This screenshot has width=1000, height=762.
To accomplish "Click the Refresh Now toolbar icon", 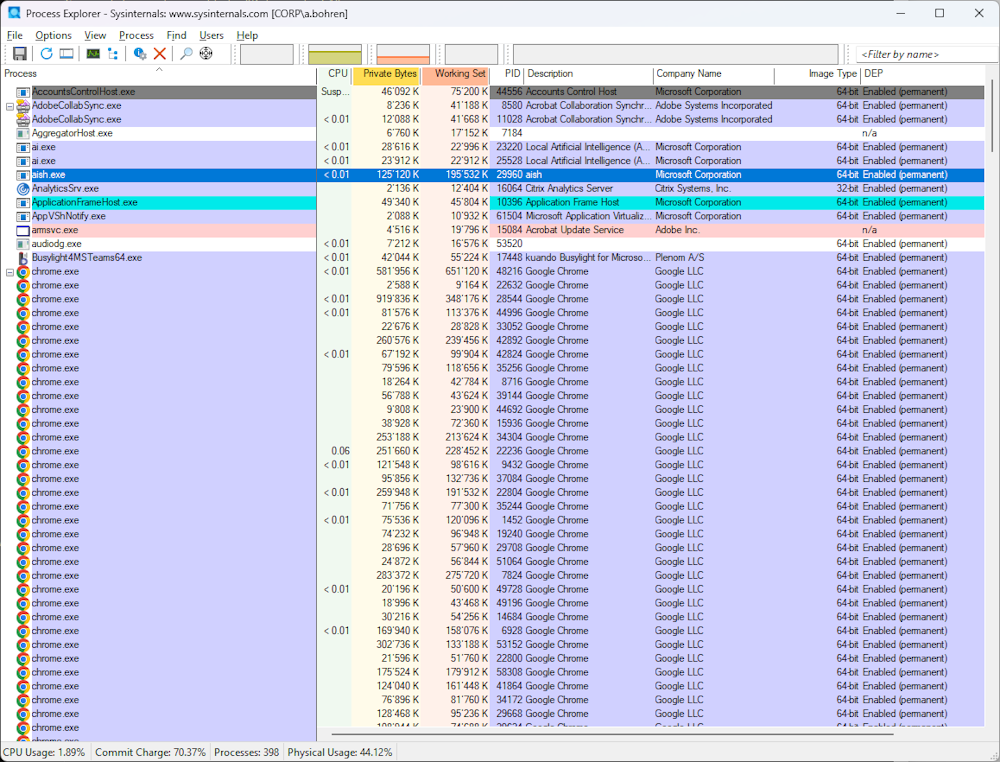I will 47,54.
